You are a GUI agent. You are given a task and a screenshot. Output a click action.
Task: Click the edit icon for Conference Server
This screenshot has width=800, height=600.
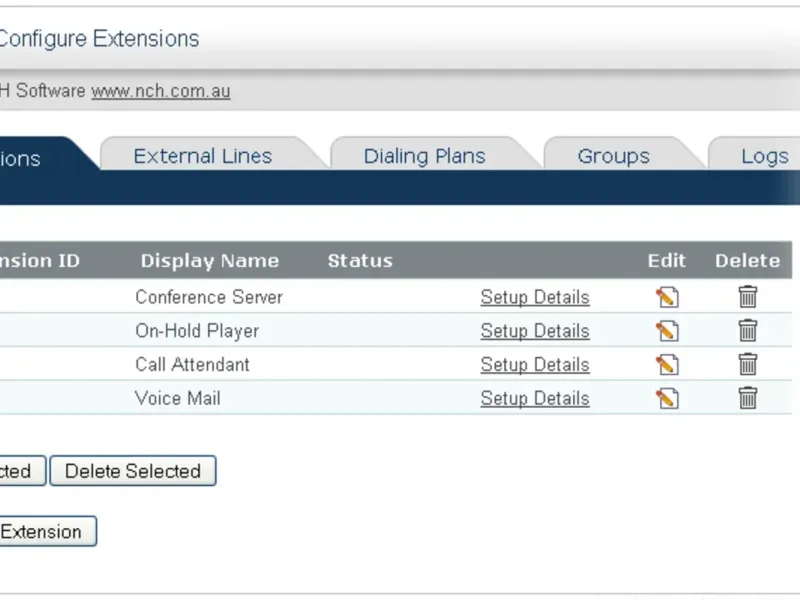tap(667, 297)
